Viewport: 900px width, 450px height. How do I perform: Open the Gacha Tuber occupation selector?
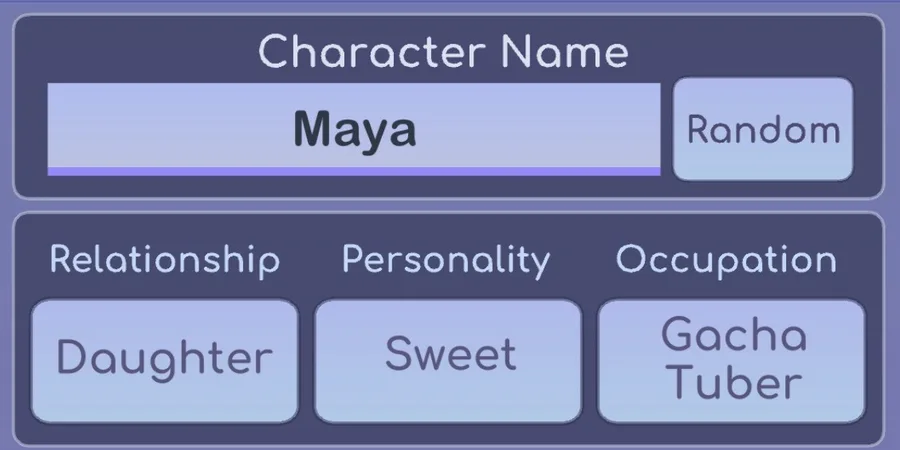click(x=732, y=361)
